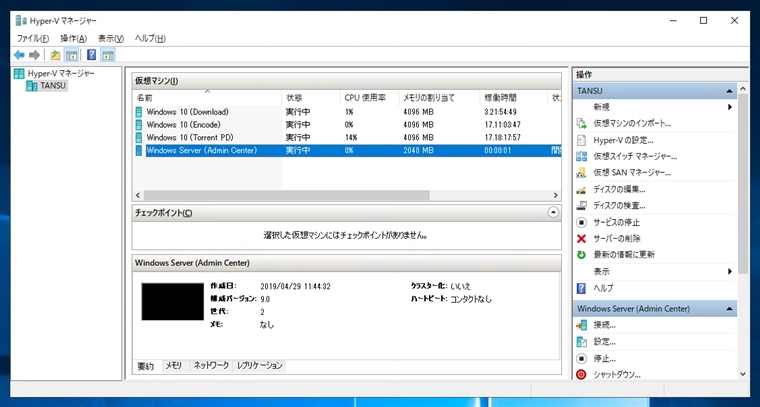
Task: Click the Actions pane scroll down arrow
Action: click(x=743, y=374)
